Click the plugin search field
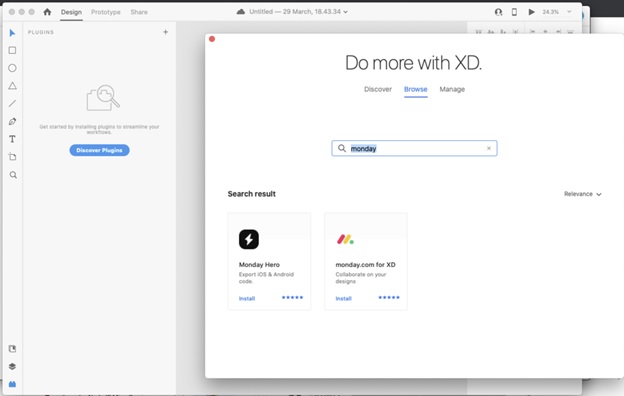The height and width of the screenshot is (396, 624). (x=414, y=148)
